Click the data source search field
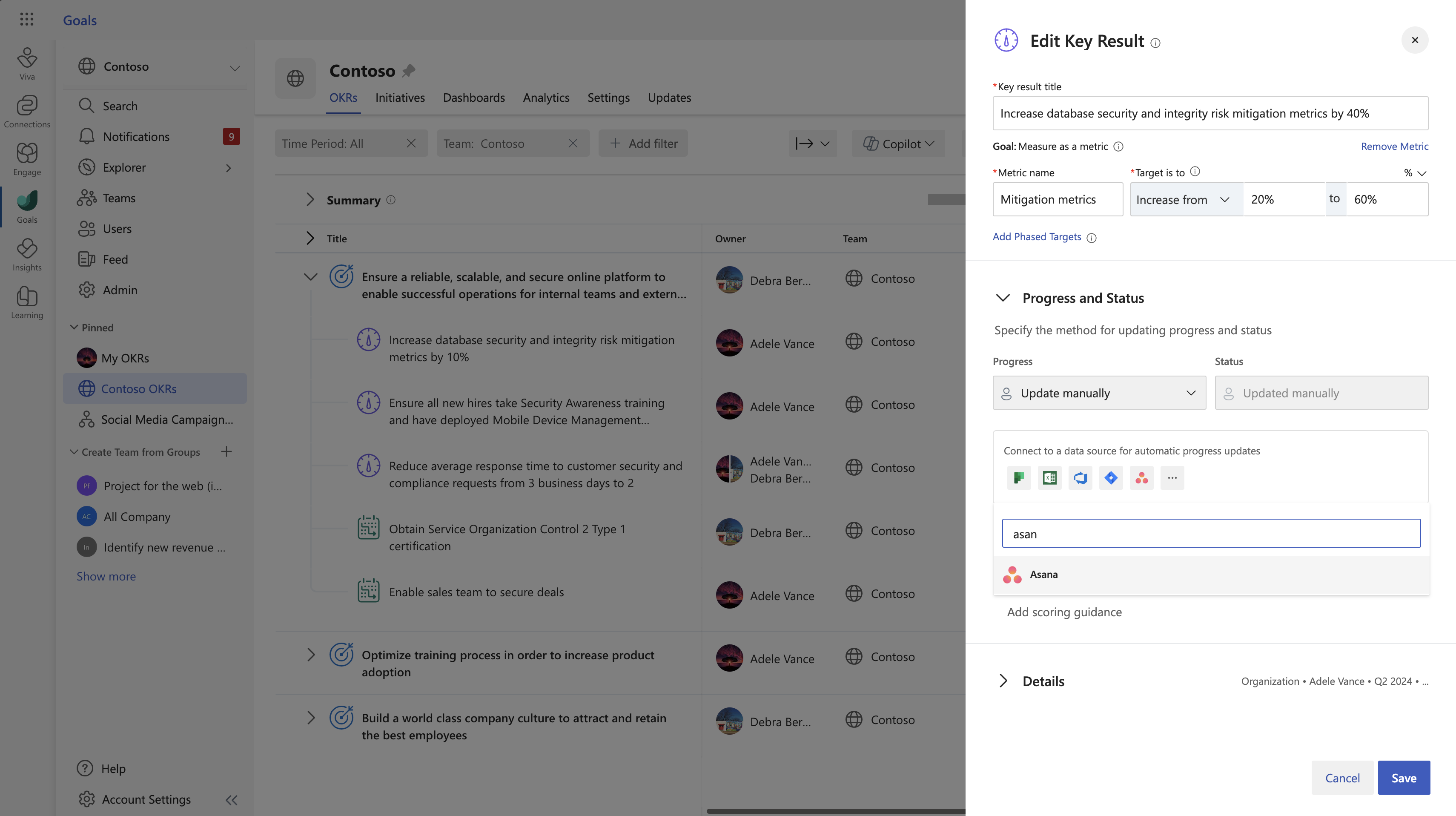The image size is (1456, 816). pos(1211,534)
